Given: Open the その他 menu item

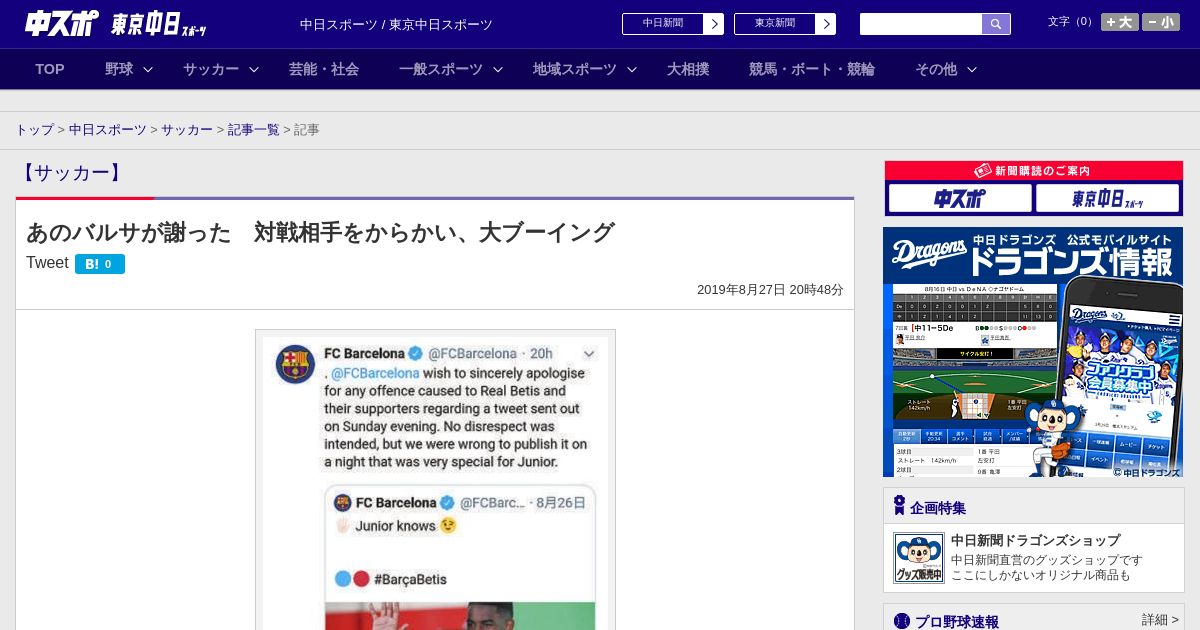Looking at the screenshot, I should pyautogui.click(x=936, y=69).
